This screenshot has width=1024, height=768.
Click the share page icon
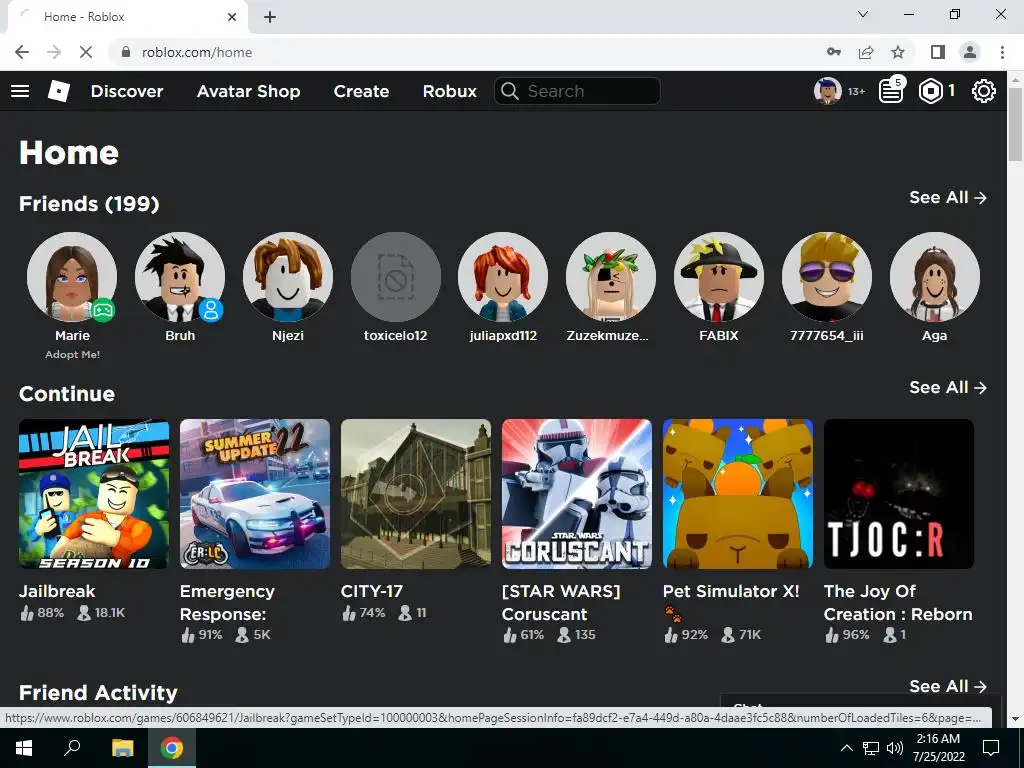866,52
